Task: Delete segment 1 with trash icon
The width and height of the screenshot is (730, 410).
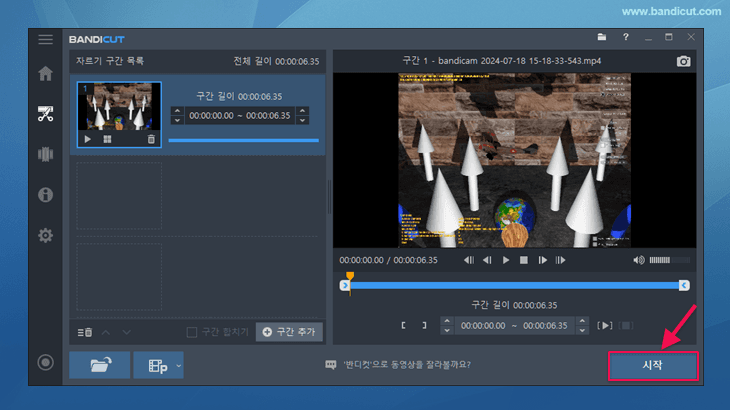Action: click(x=151, y=139)
